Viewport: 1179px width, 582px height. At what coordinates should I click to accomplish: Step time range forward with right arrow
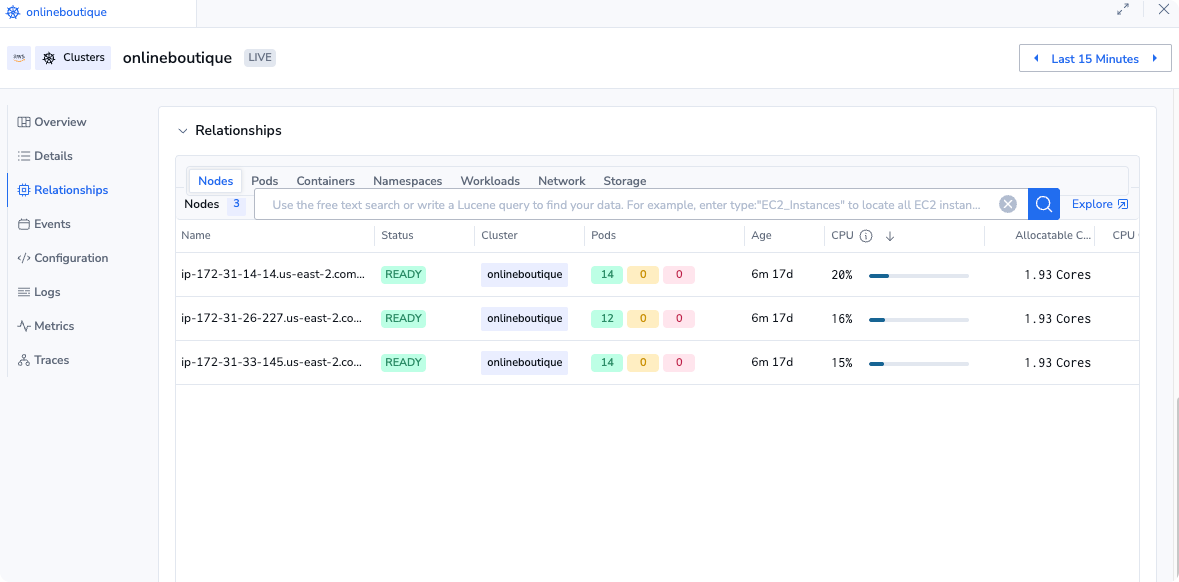(1156, 59)
